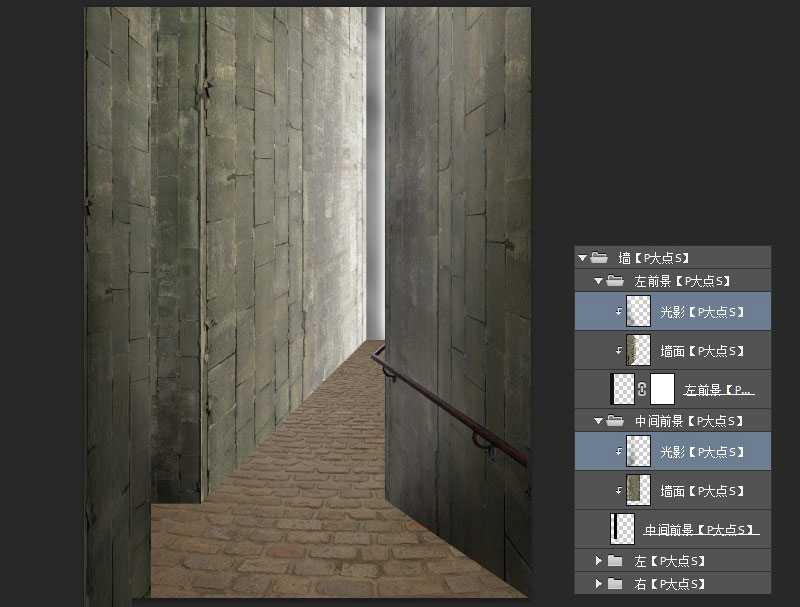The image size is (800, 607).
Task: Click the 右【P大点S】 group name
Action: 670,584
